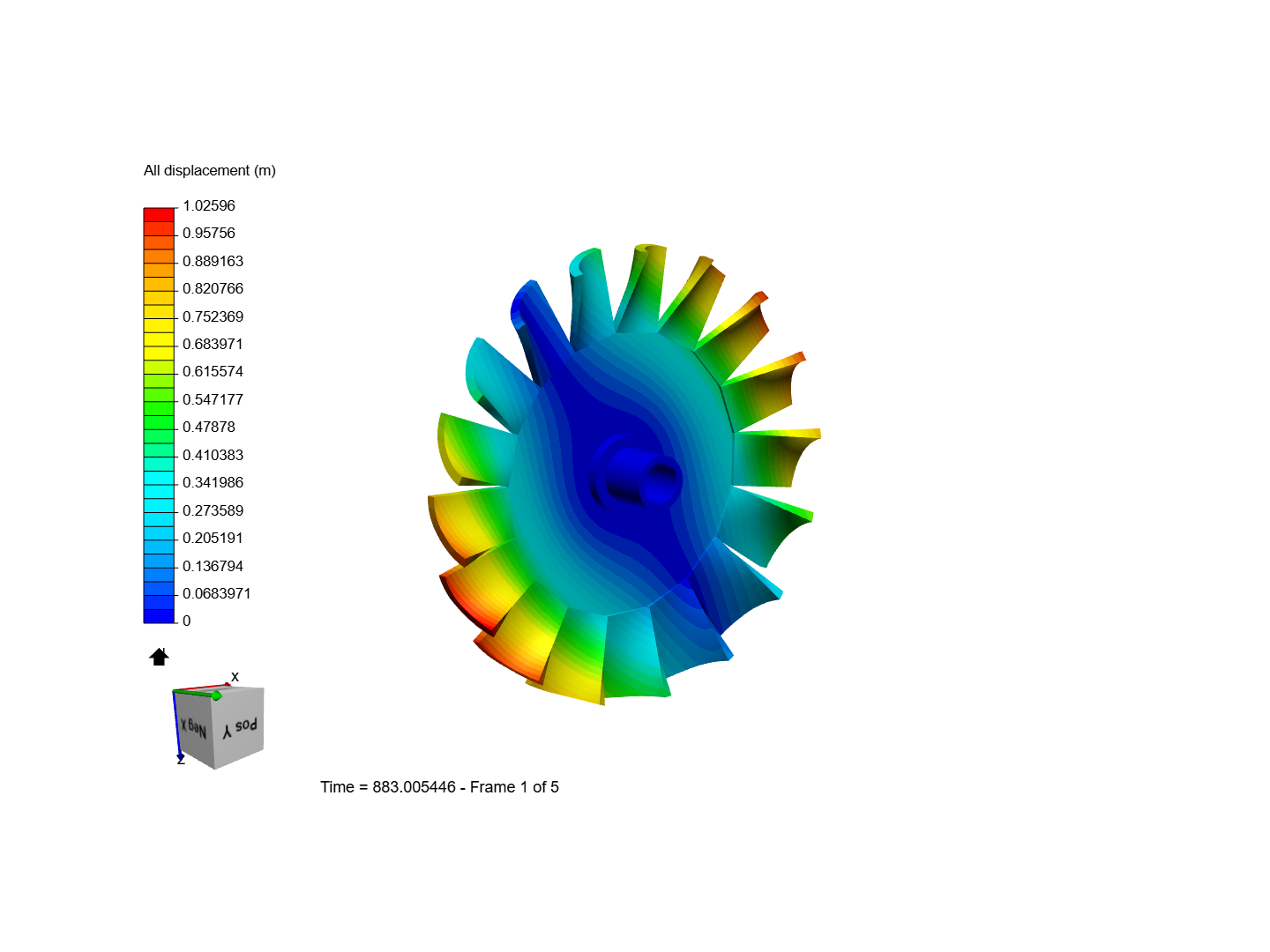The image size is (1270, 952).
Task: Click the dark blue bottom band of the legend
Action: point(159,616)
